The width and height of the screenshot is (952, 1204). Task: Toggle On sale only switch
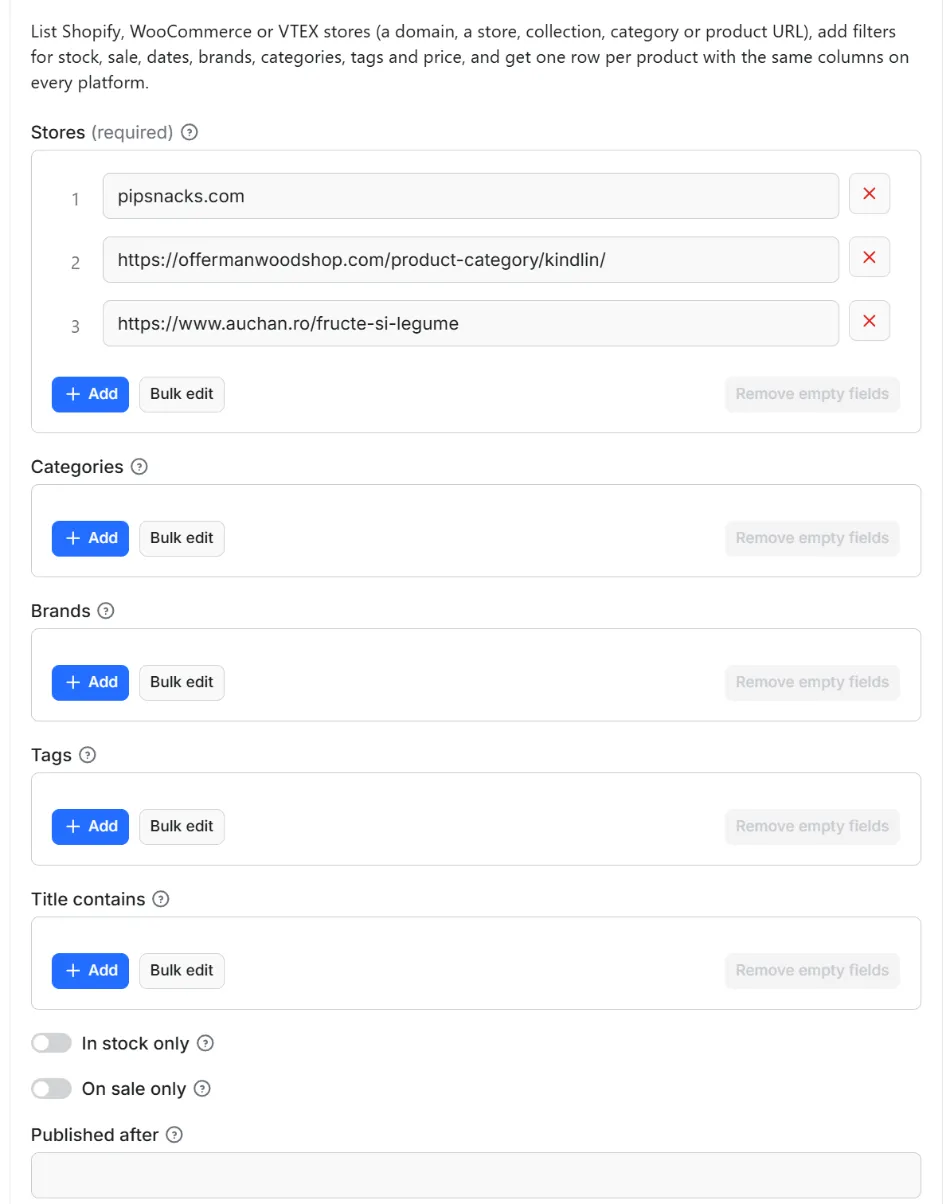(x=52, y=1088)
